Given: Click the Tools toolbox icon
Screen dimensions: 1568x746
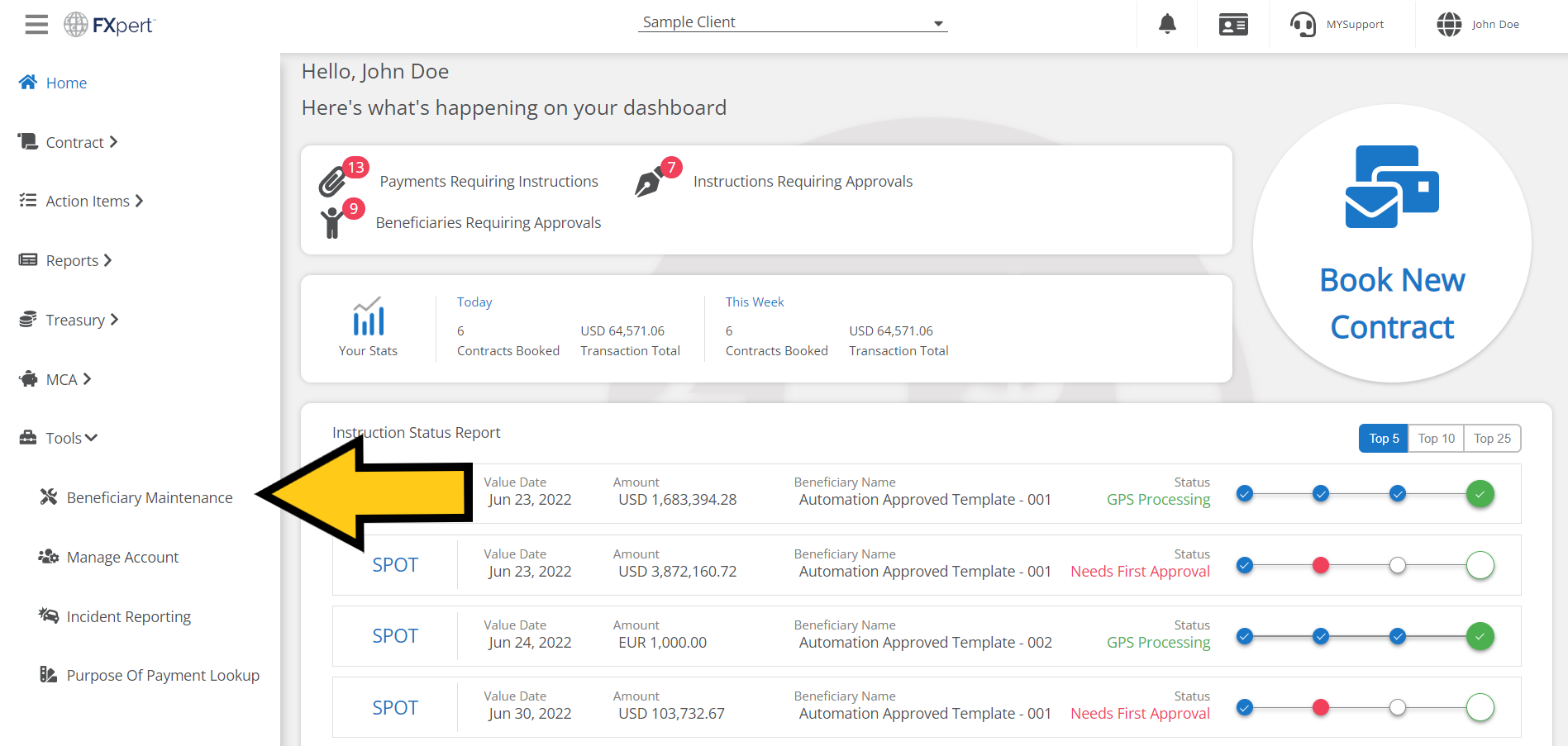Looking at the screenshot, I should click(28, 437).
